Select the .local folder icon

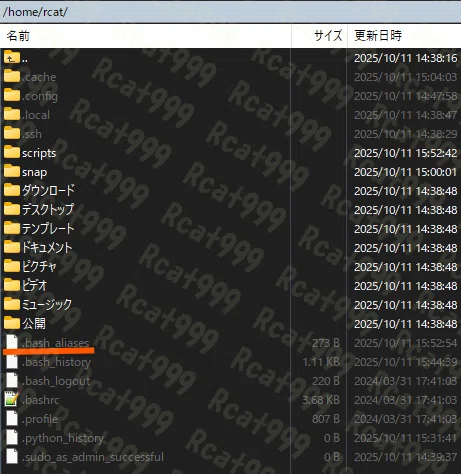click(12, 115)
